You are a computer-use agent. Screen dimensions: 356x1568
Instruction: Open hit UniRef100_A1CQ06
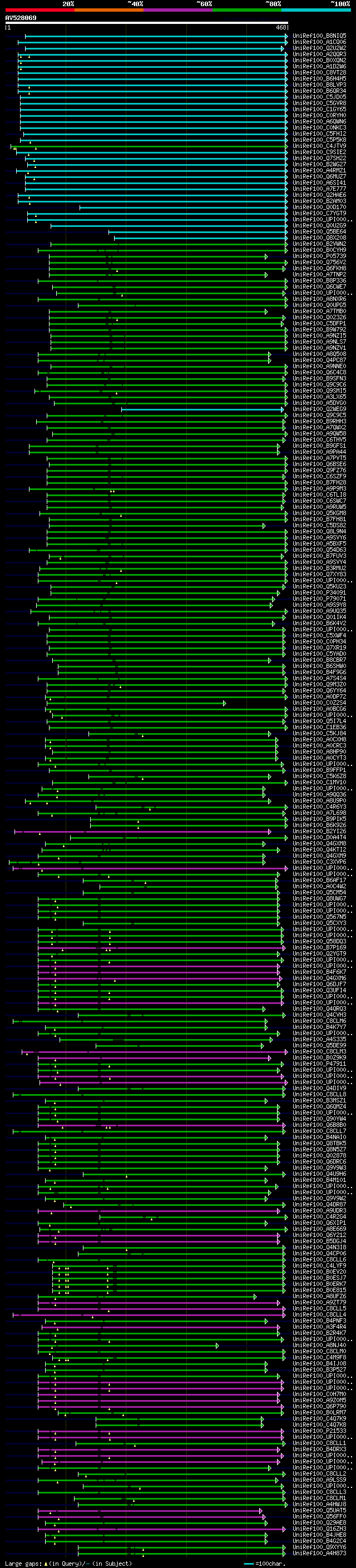pyautogui.click(x=319, y=42)
